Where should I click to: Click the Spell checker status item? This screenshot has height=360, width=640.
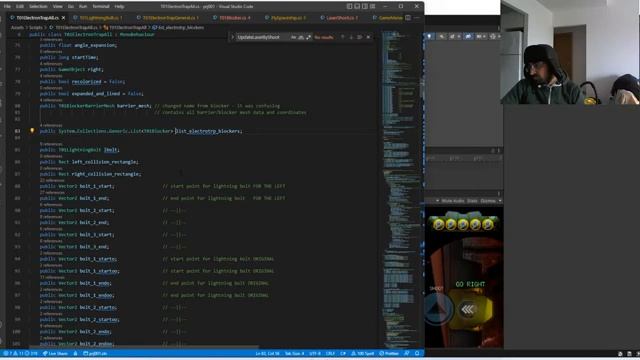click(x=362, y=353)
